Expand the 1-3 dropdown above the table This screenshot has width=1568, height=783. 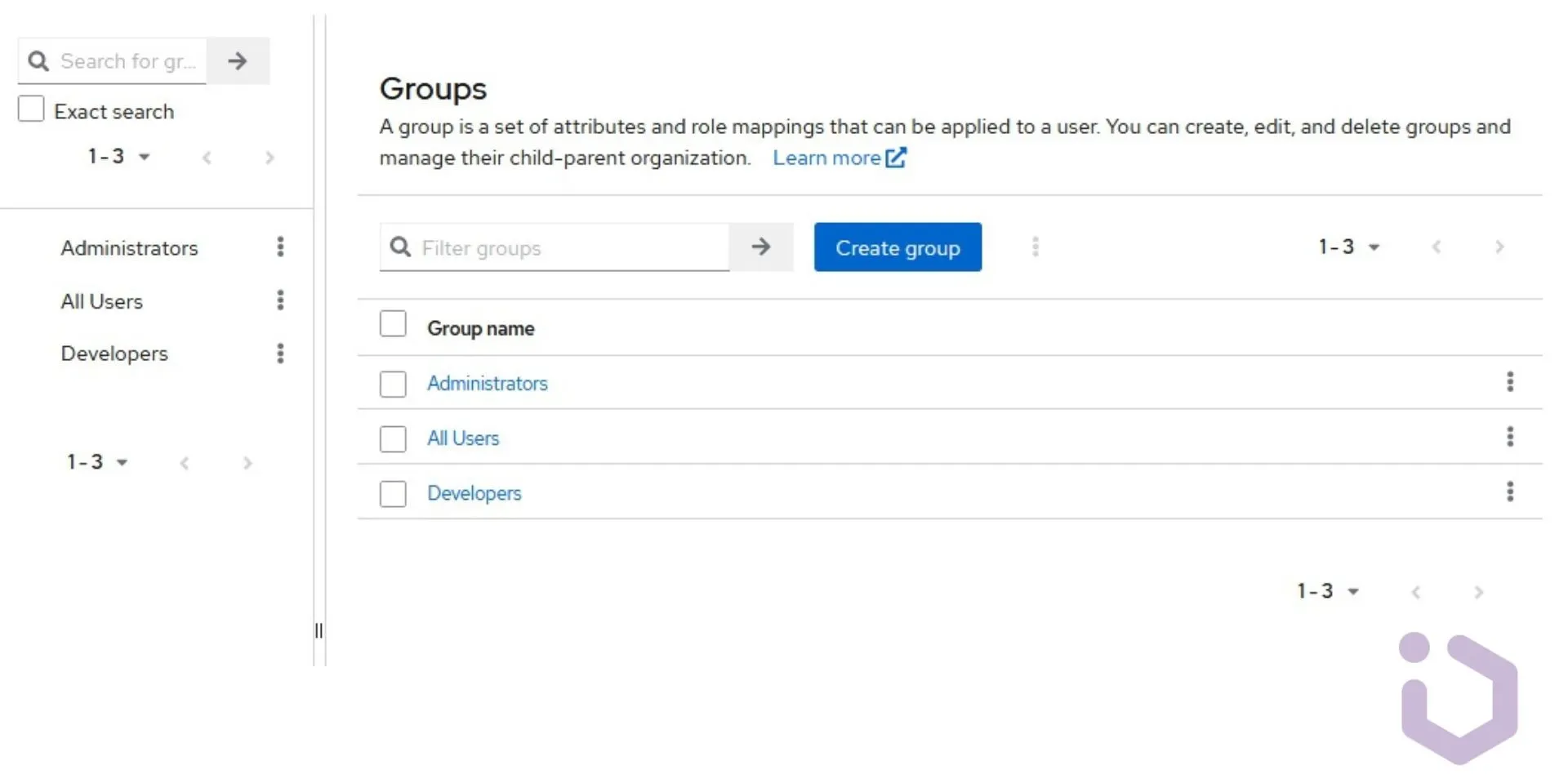[1349, 247]
